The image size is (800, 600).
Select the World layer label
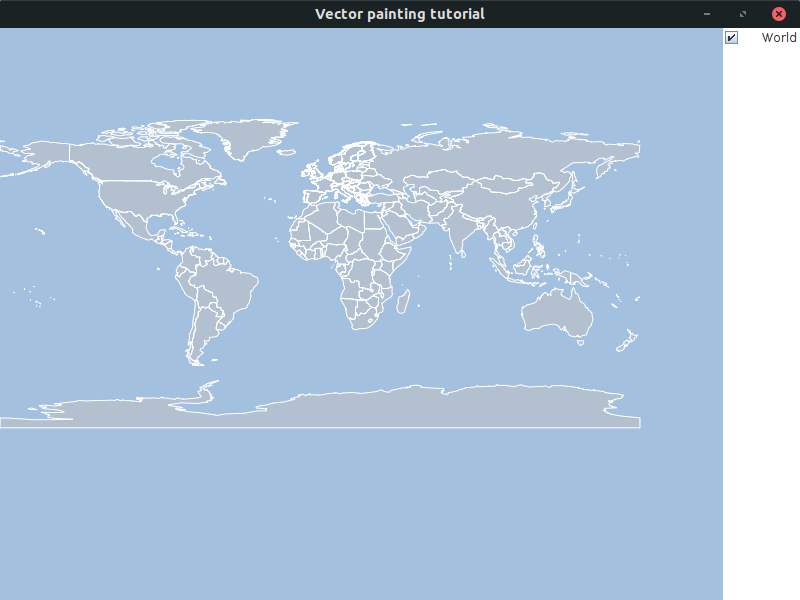778,38
